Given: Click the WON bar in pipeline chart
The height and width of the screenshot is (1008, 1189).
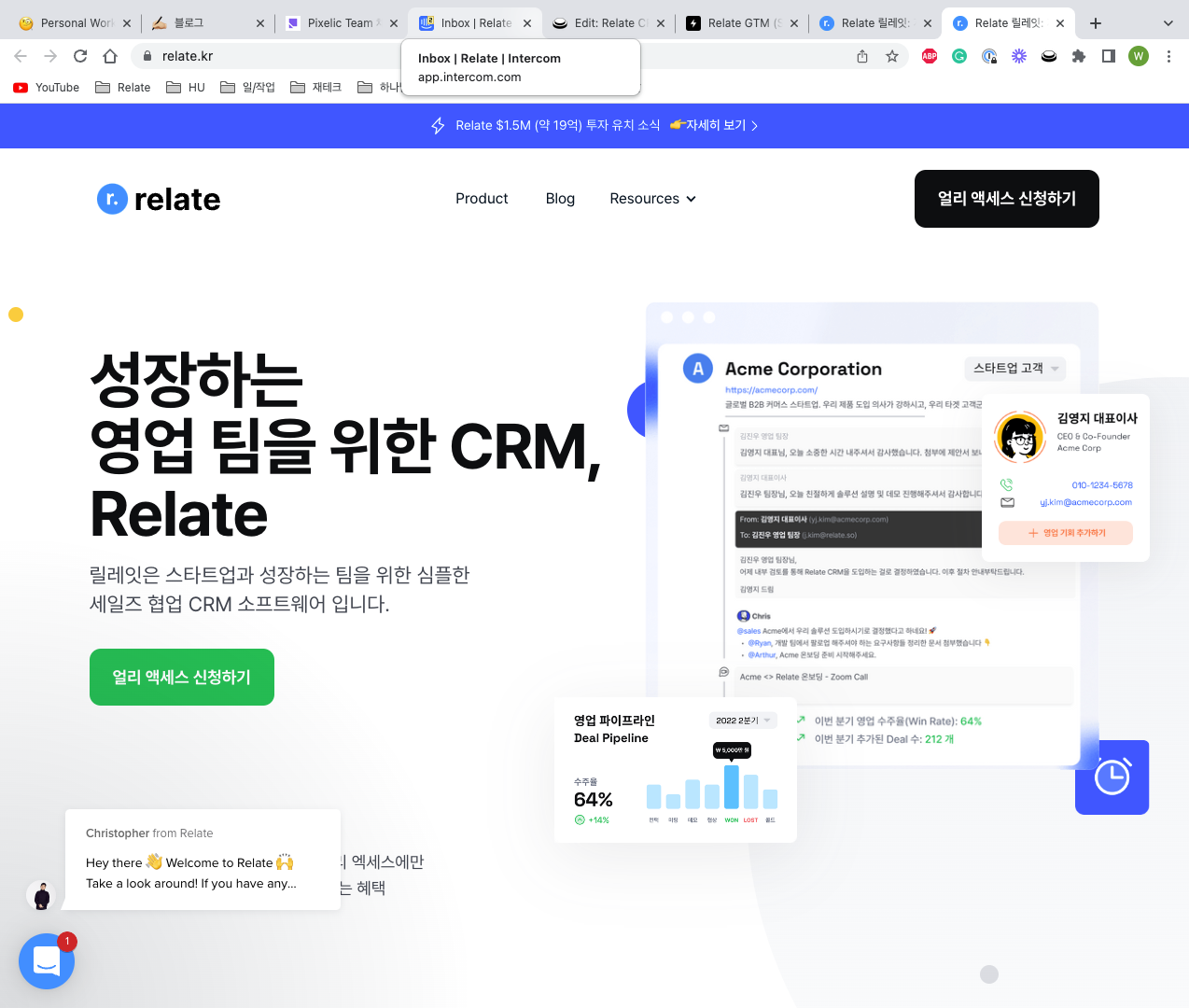Looking at the screenshot, I should (x=732, y=787).
